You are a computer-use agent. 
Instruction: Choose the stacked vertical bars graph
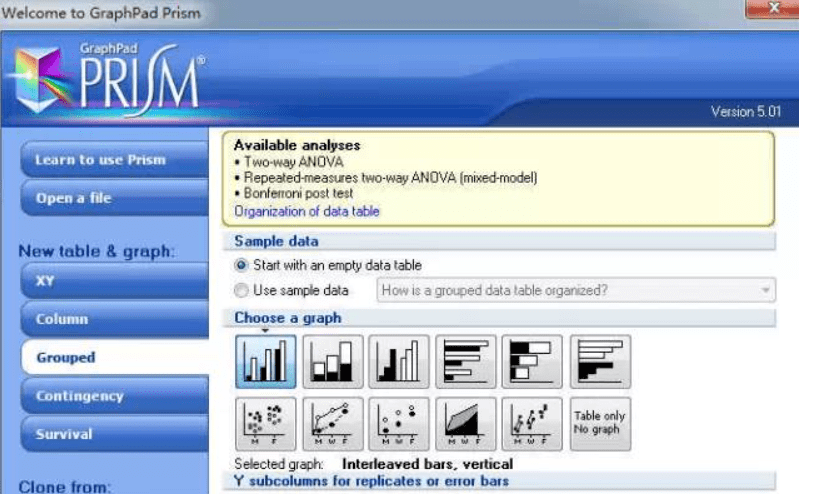click(333, 361)
